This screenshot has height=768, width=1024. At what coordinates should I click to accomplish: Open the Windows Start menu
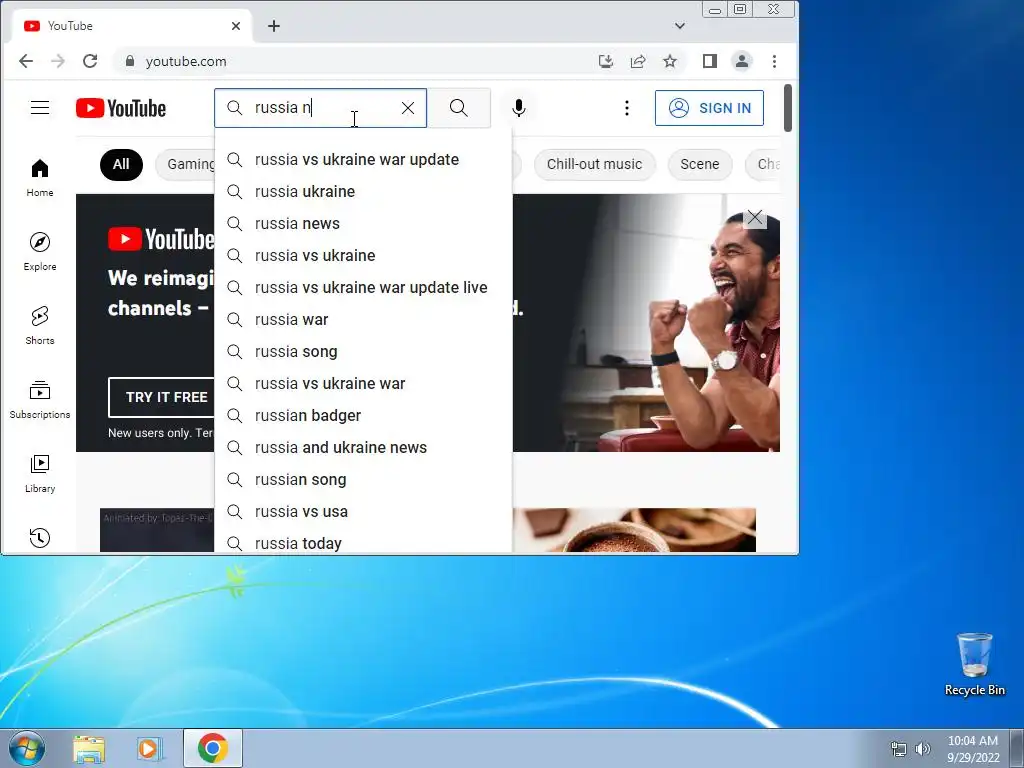tap(27, 748)
